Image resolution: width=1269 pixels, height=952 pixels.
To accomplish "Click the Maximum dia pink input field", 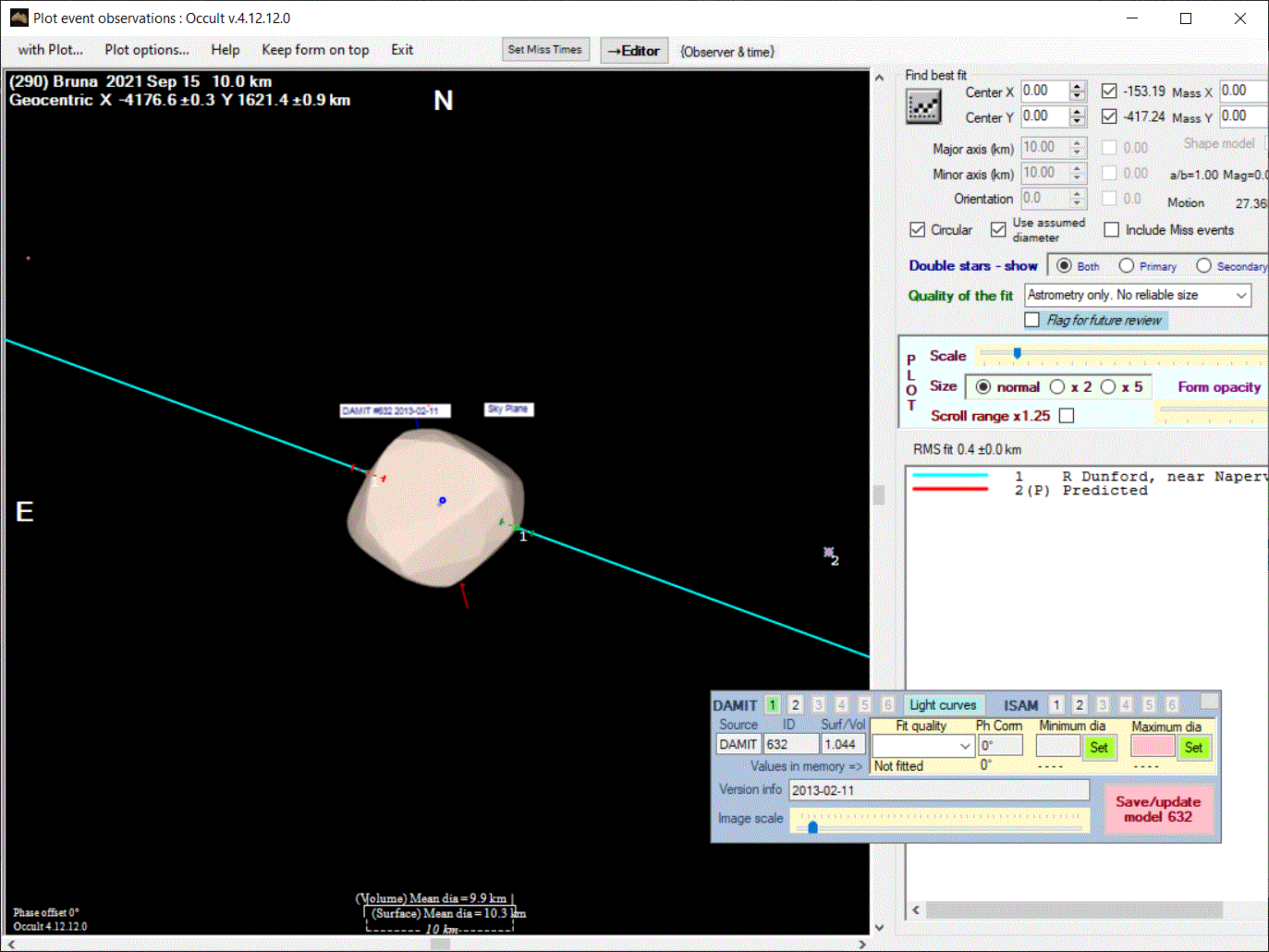I will [1153, 745].
